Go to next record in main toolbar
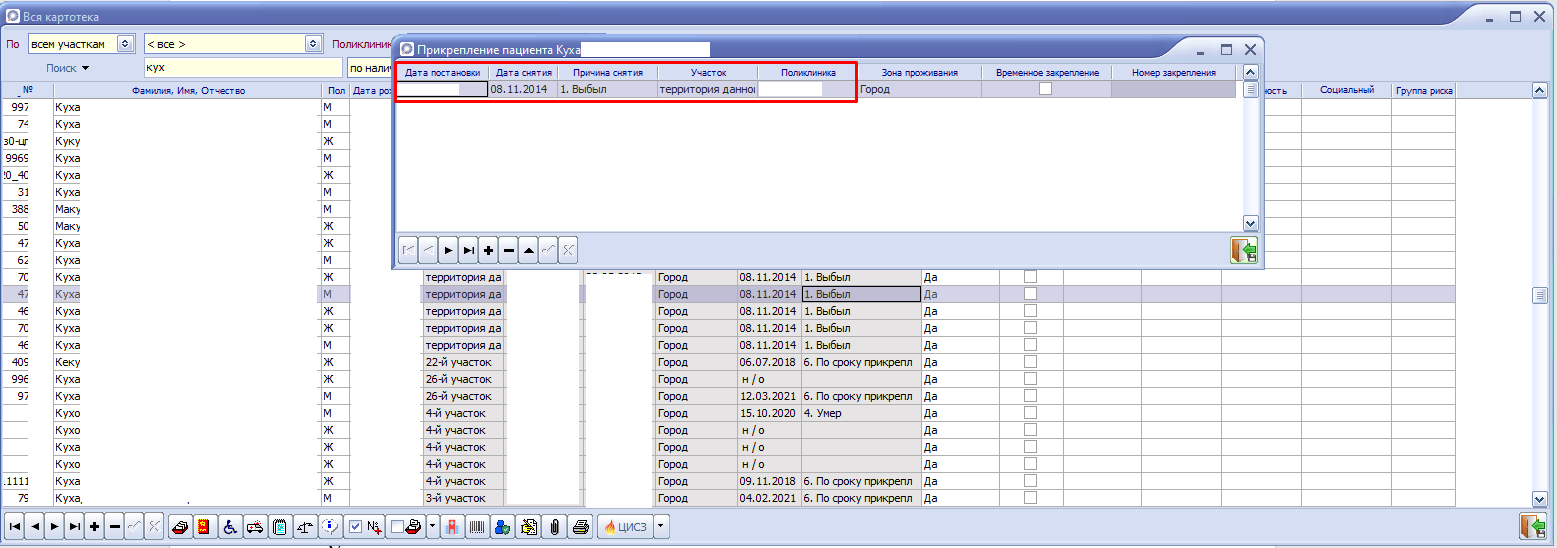 point(54,526)
